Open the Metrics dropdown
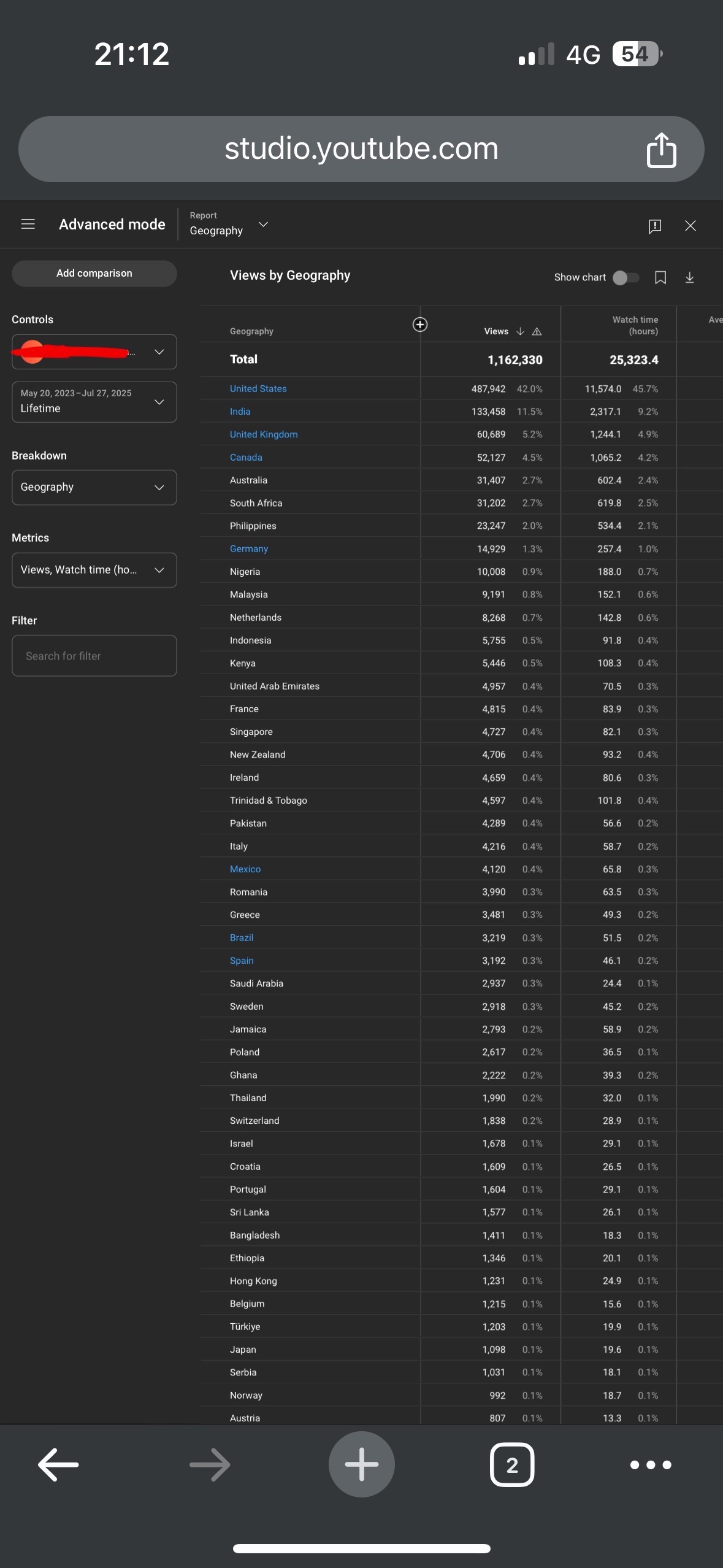This screenshot has width=723, height=1568. pos(94,570)
